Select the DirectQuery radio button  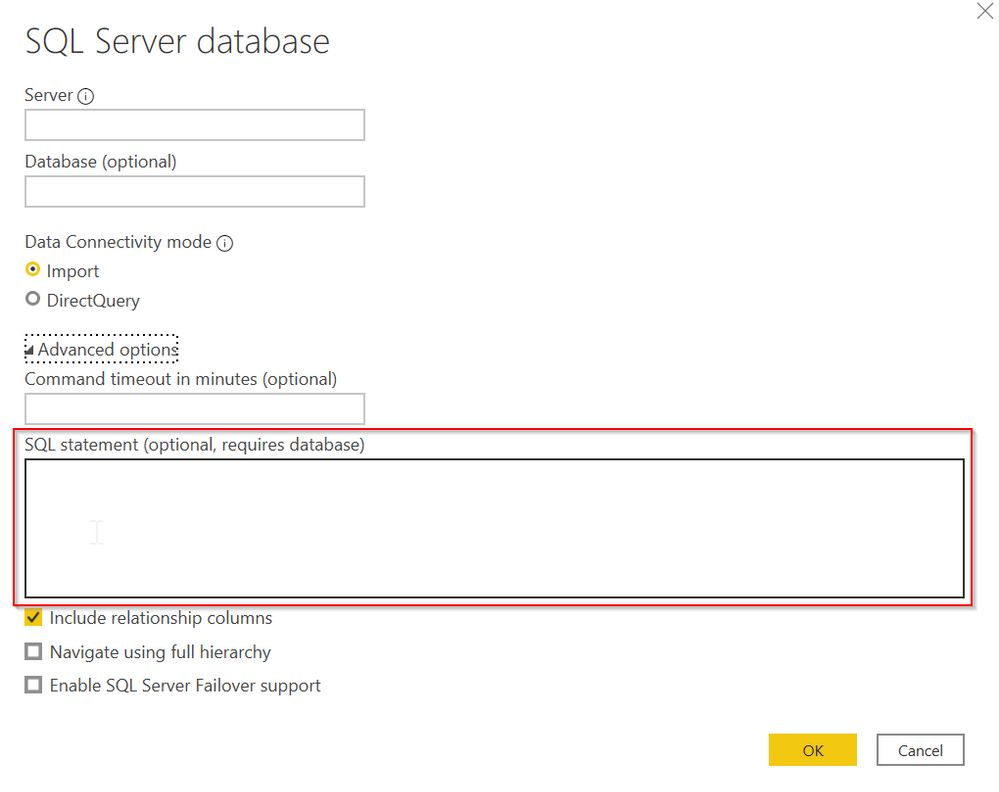(x=32, y=298)
